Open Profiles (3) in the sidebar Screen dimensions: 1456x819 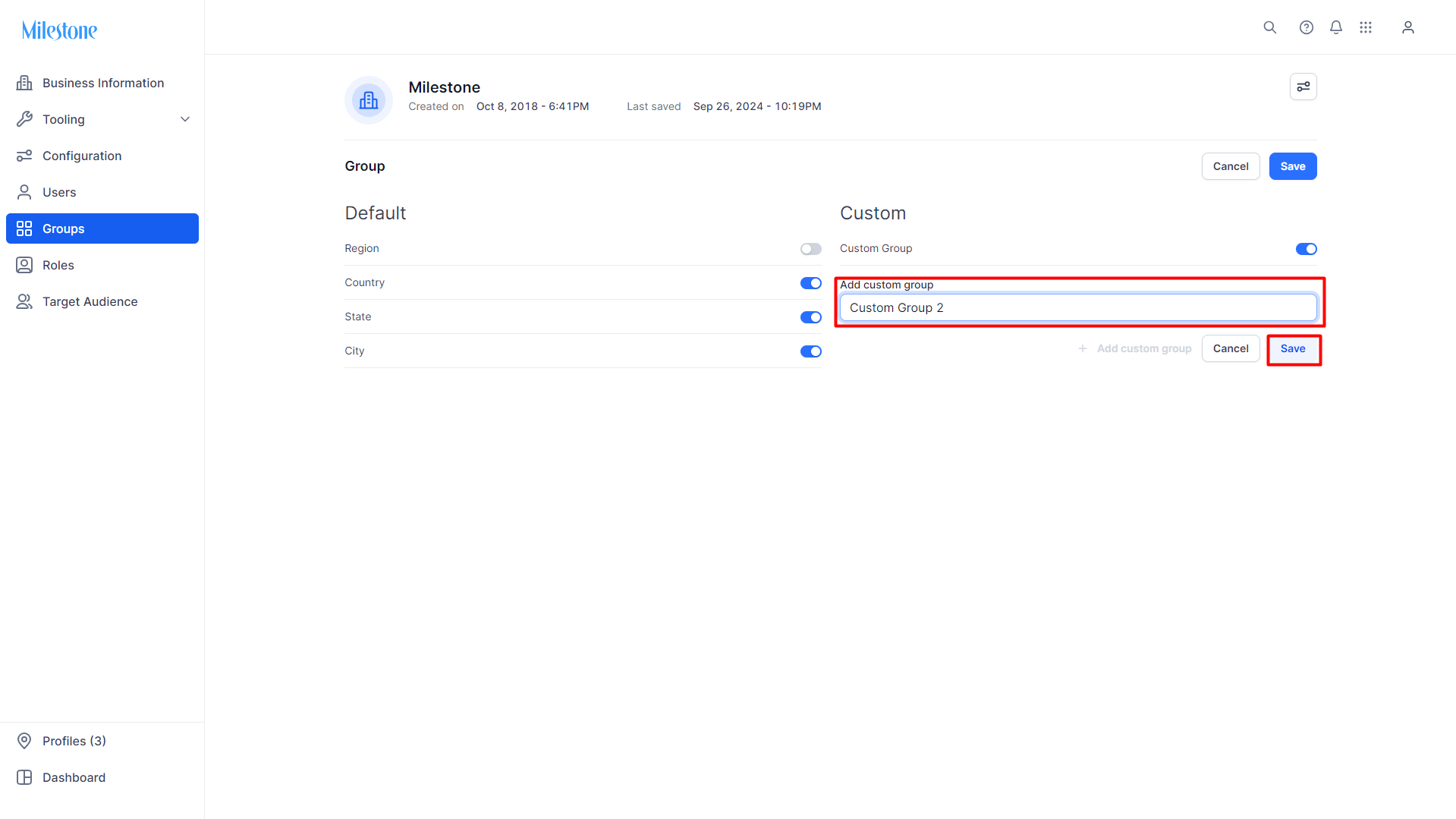pyautogui.click(x=102, y=741)
